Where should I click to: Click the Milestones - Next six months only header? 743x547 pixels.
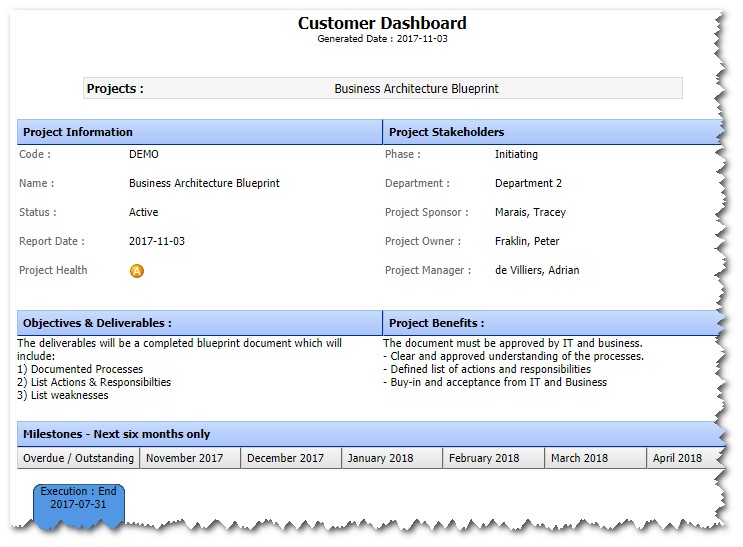click(x=371, y=434)
